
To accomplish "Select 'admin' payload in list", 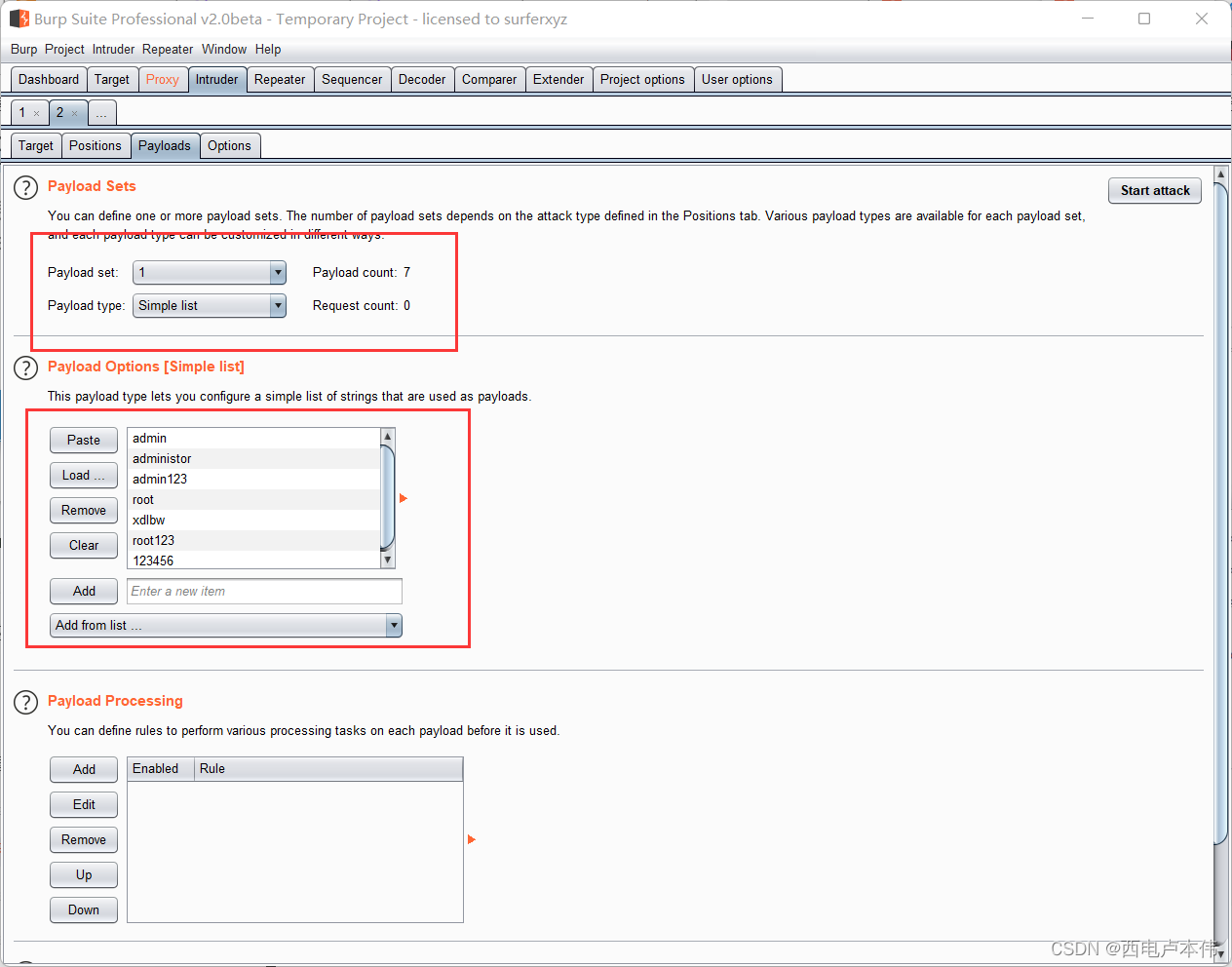I will pyautogui.click(x=253, y=439).
